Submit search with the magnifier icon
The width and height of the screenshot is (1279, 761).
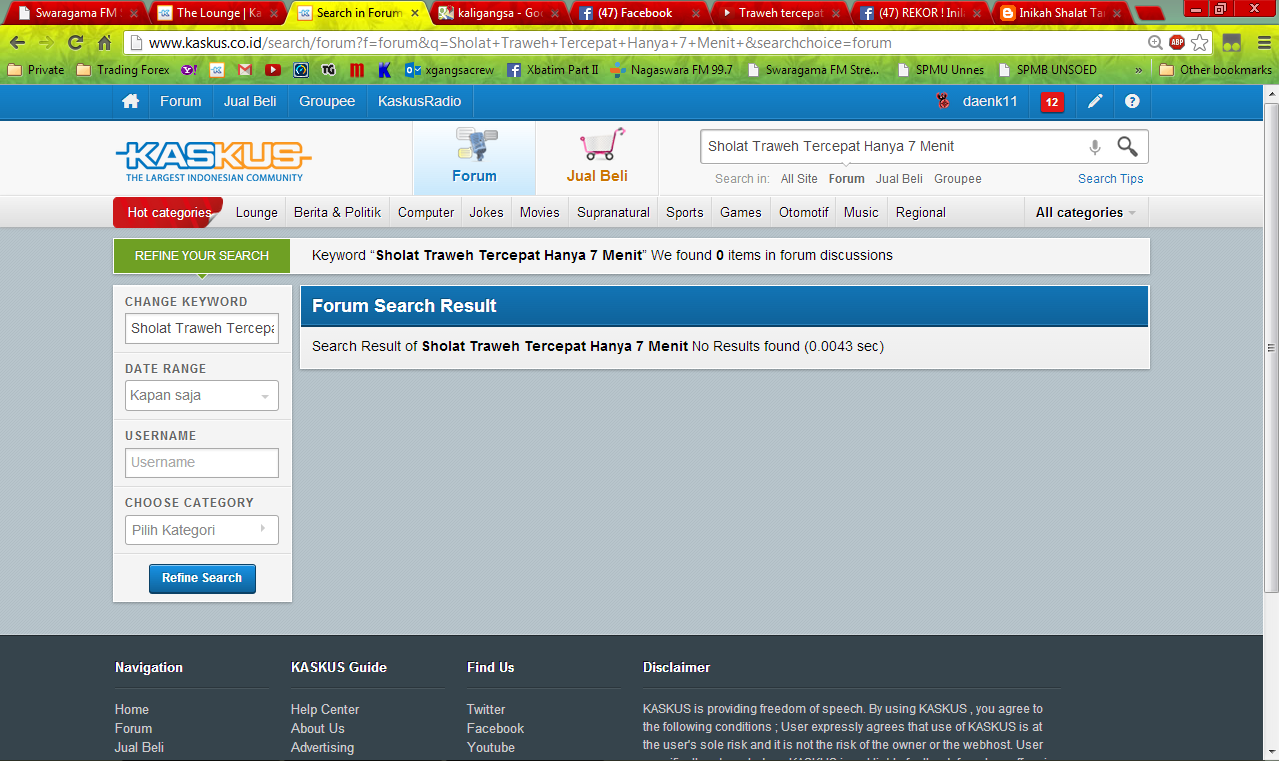tap(1127, 147)
